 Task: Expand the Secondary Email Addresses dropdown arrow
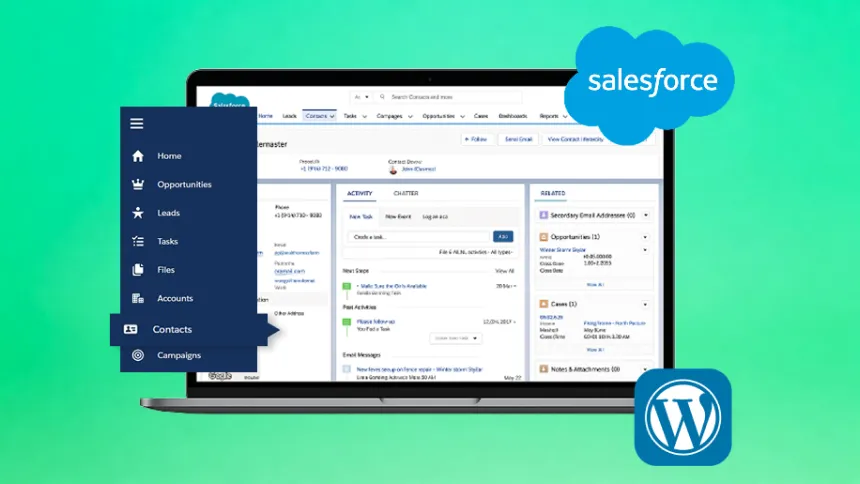pyautogui.click(x=645, y=214)
